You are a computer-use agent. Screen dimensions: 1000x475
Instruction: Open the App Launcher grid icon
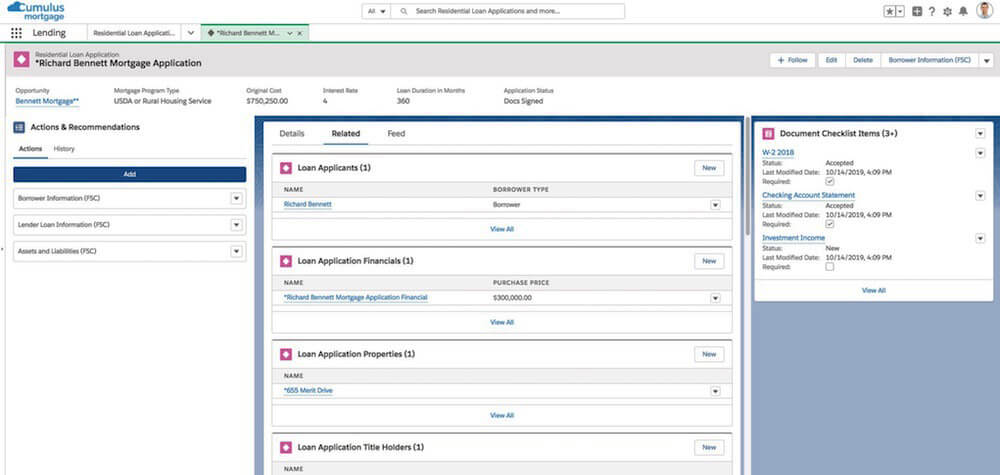click(16, 33)
